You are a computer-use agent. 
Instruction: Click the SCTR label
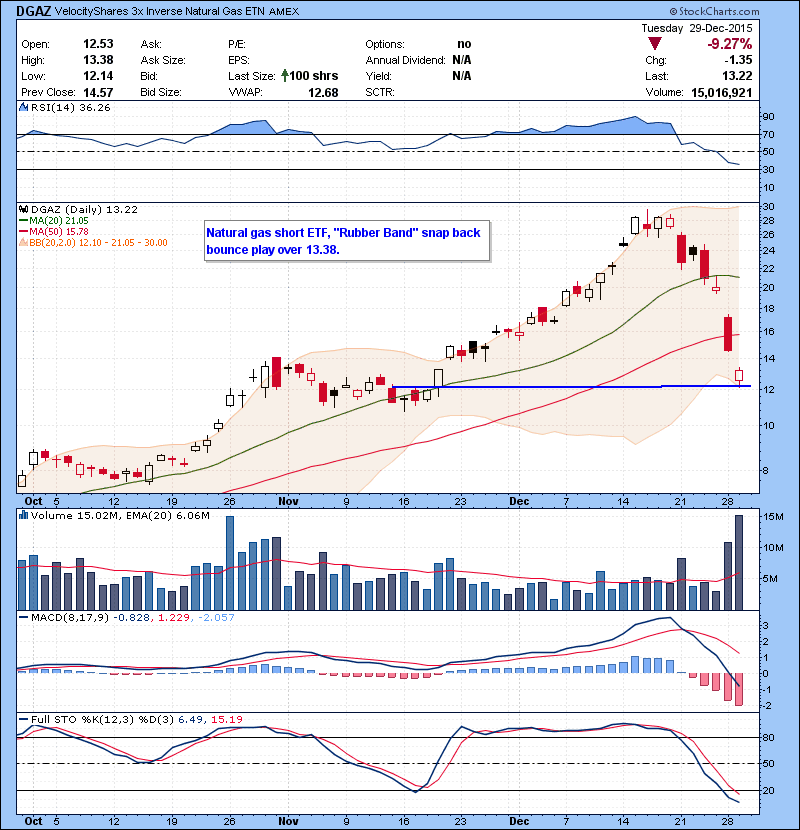[380, 93]
